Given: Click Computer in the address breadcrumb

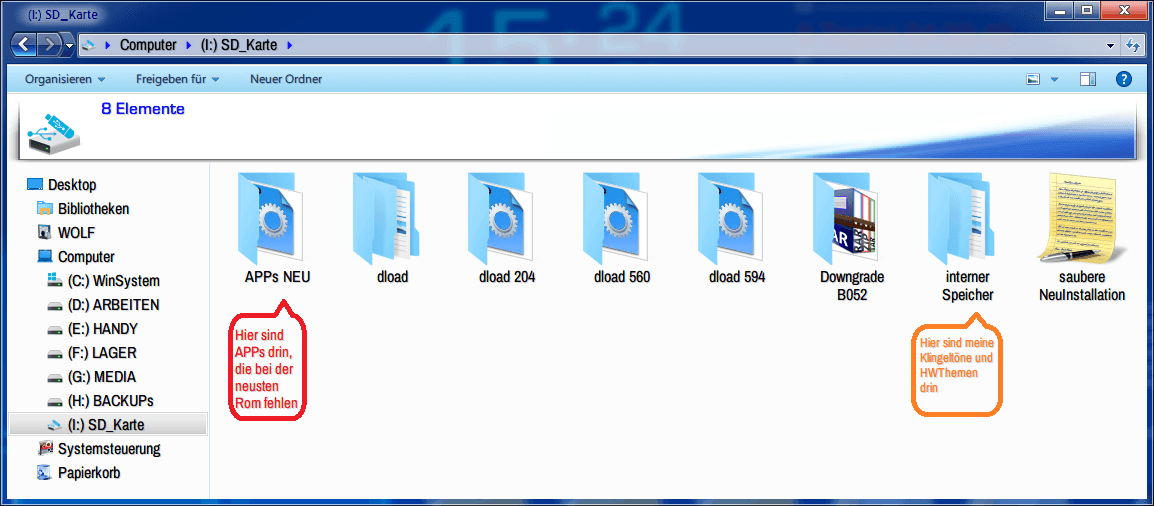Looking at the screenshot, I should pos(148,46).
